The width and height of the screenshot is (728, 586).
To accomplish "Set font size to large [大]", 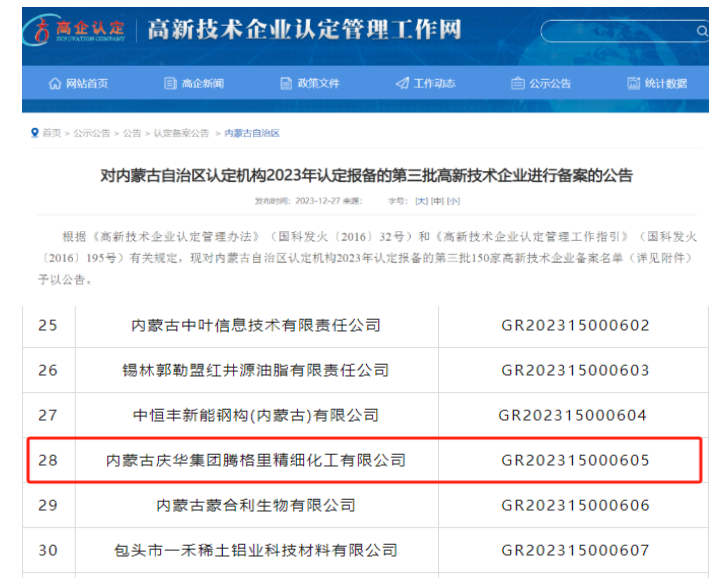I will pyautogui.click(x=421, y=201).
